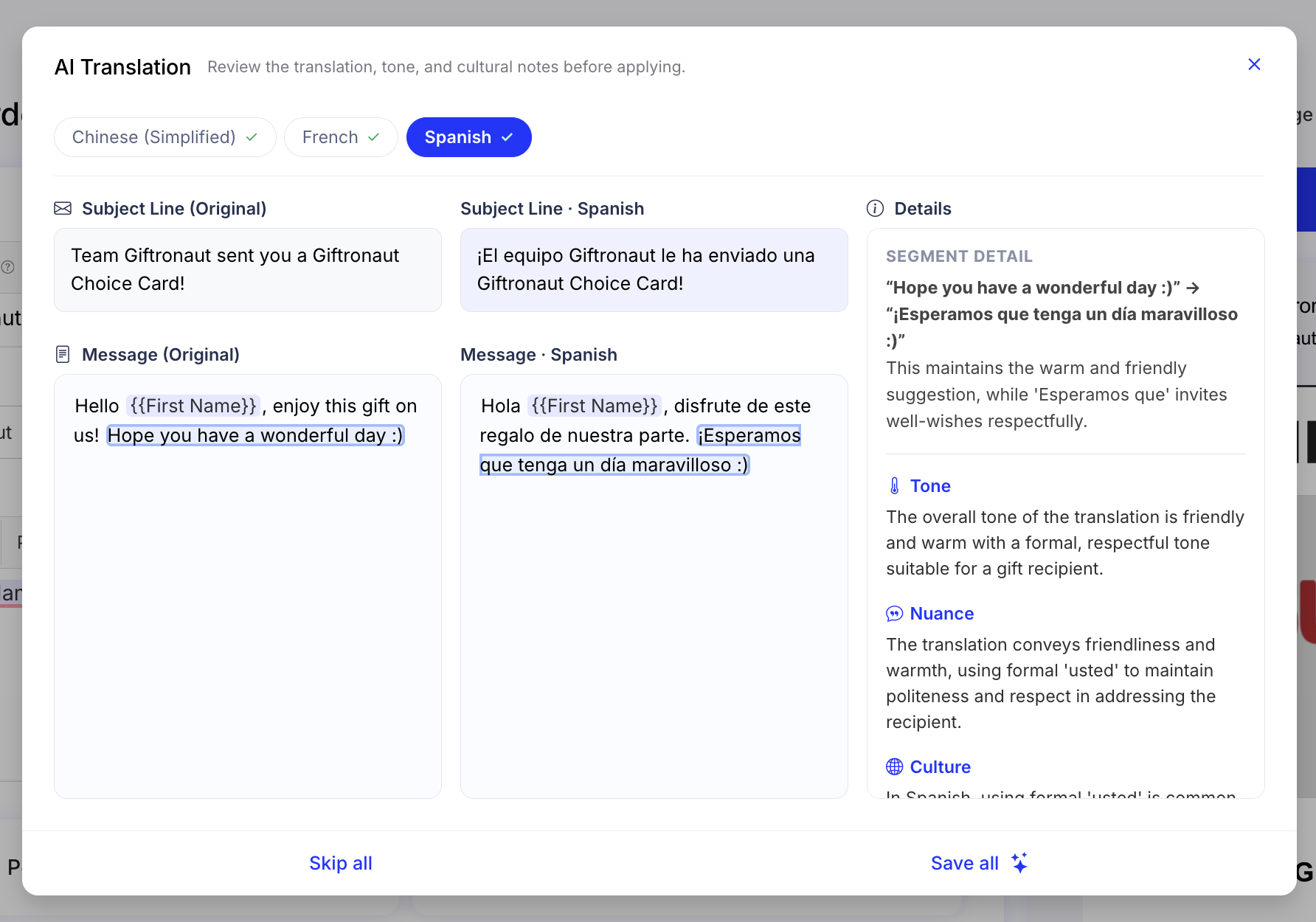
Task: Click the checkmark on the French tab
Action: point(373,137)
